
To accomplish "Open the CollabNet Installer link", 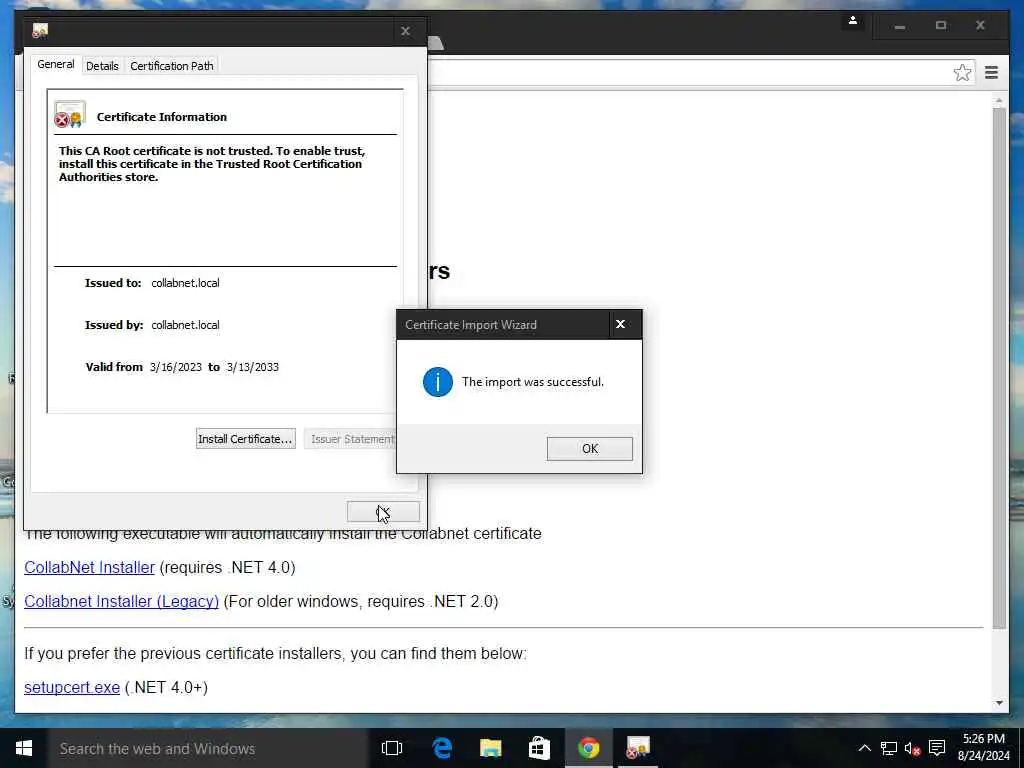I will coord(89,568).
